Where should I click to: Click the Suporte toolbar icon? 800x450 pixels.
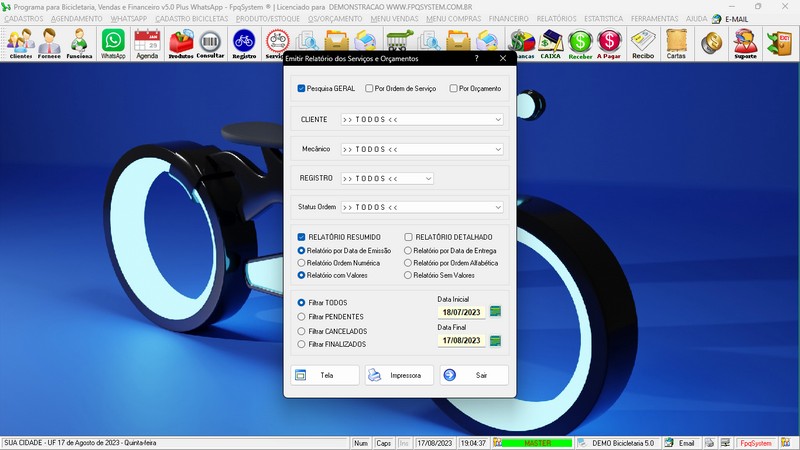point(744,43)
